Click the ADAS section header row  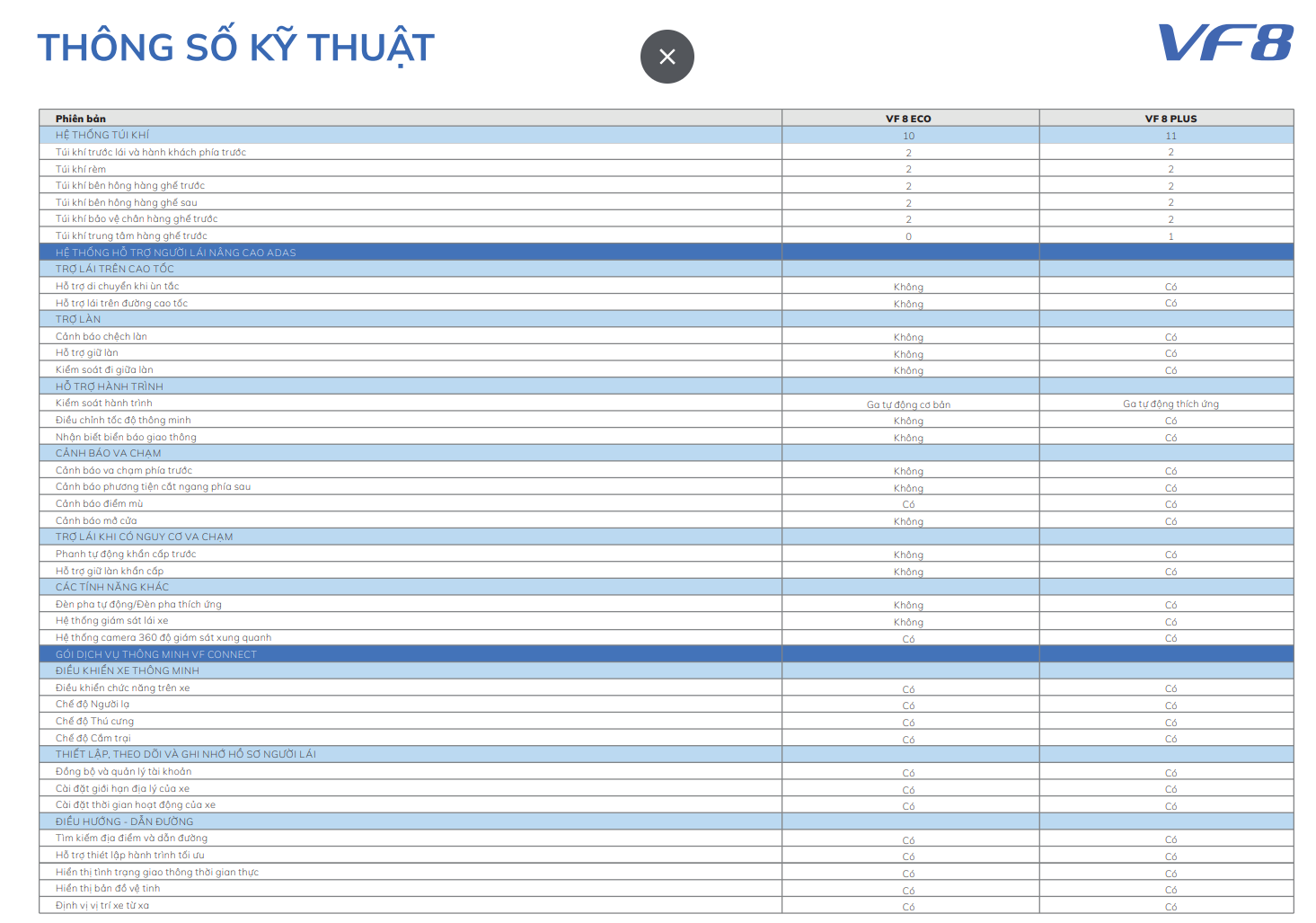[x=176, y=253]
